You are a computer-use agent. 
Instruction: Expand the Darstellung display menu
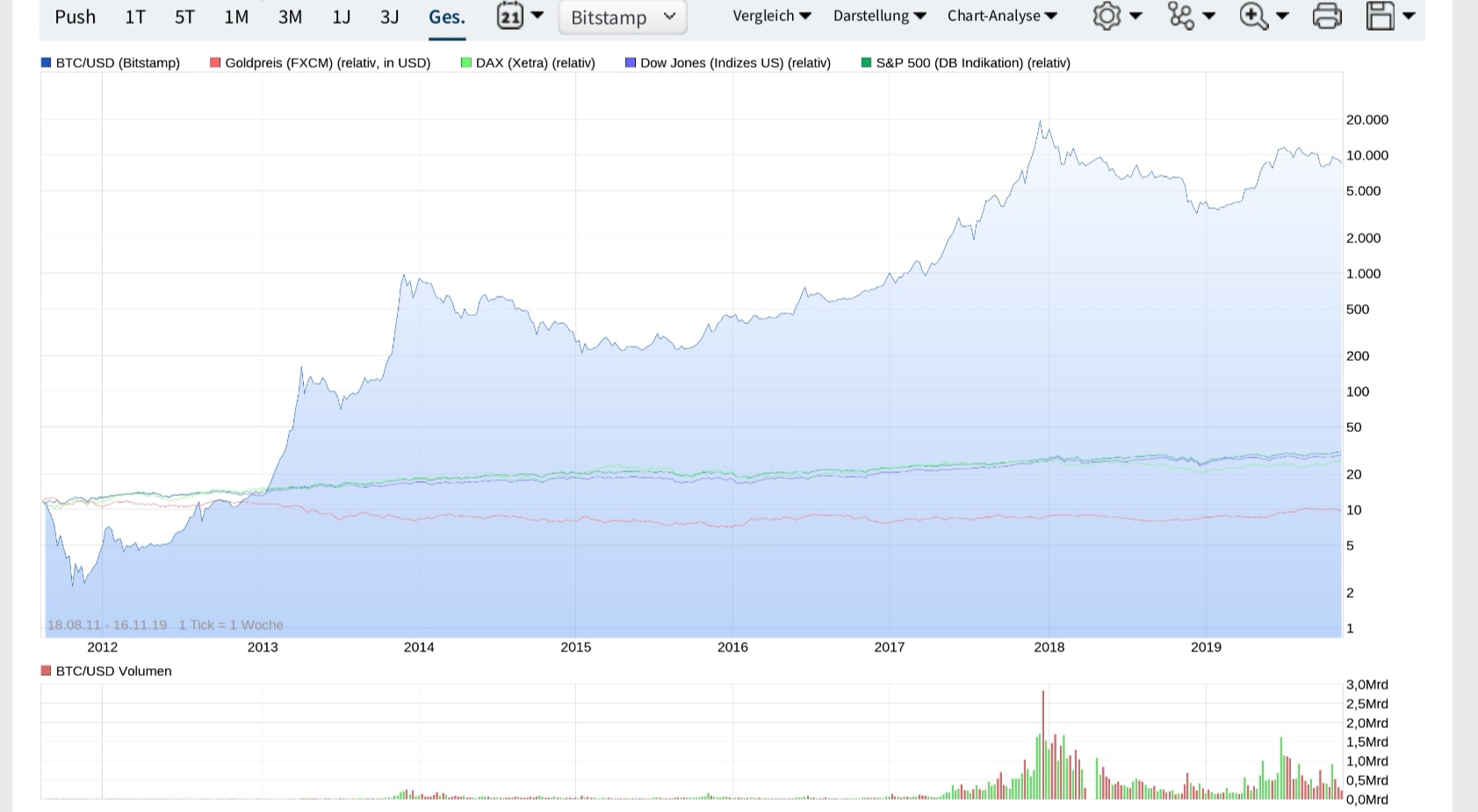click(x=879, y=16)
